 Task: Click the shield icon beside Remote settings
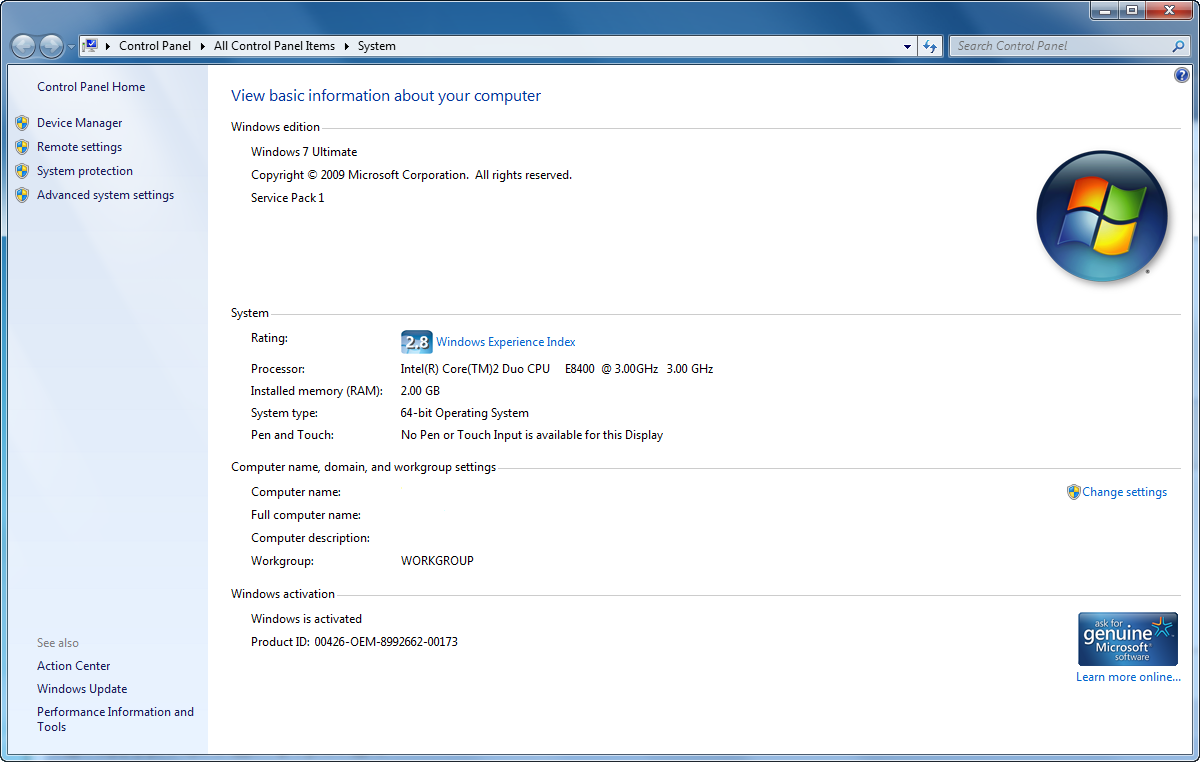(22, 147)
